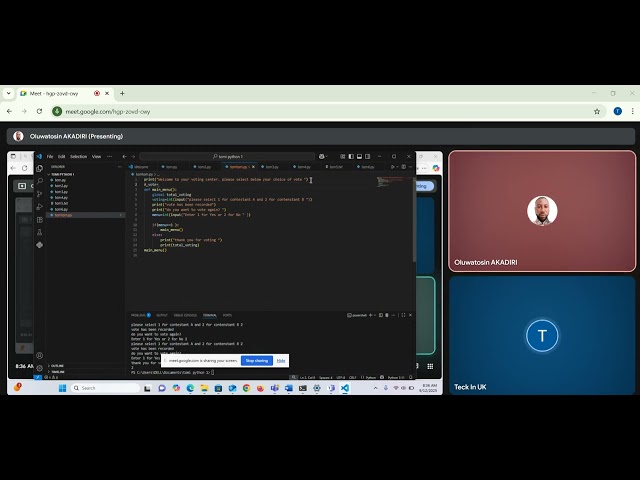640x480 pixels.
Task: Switch to the PORTS panel tab
Action: (x=227, y=315)
